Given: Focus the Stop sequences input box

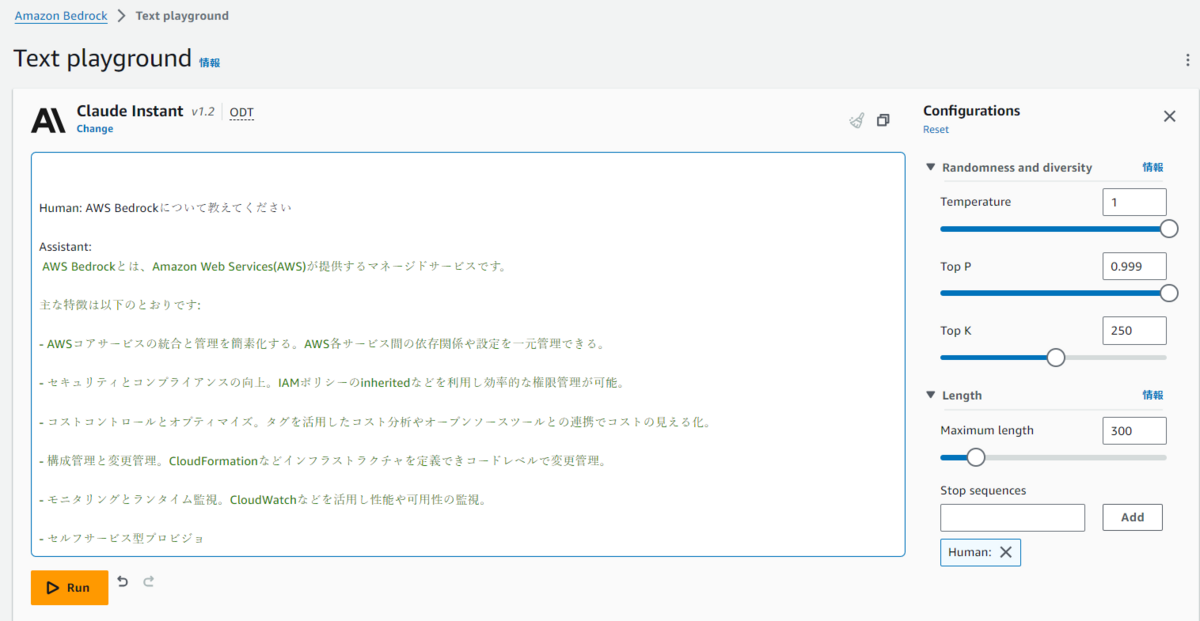Looking at the screenshot, I should coord(1012,518).
